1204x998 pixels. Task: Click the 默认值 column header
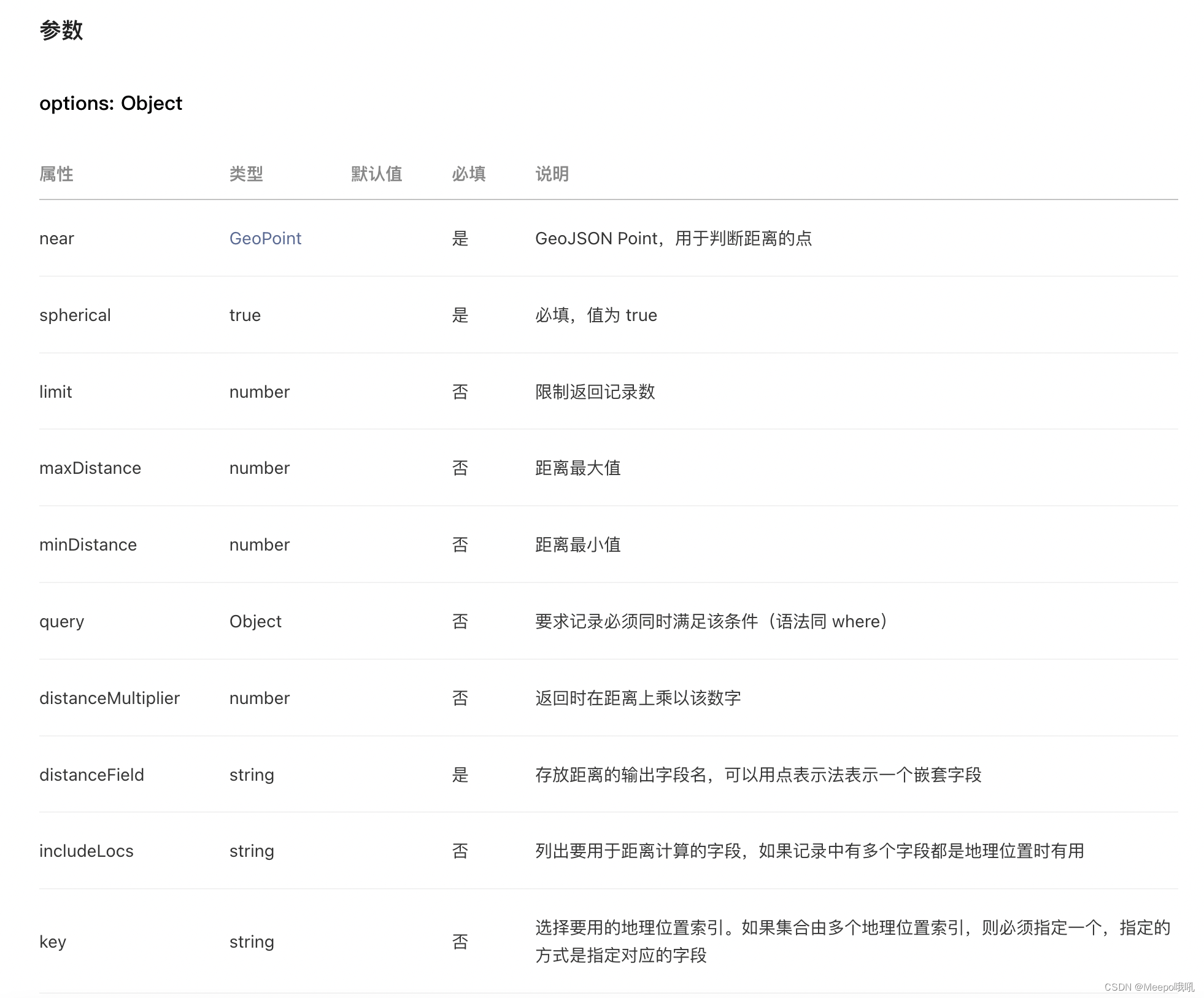(376, 174)
